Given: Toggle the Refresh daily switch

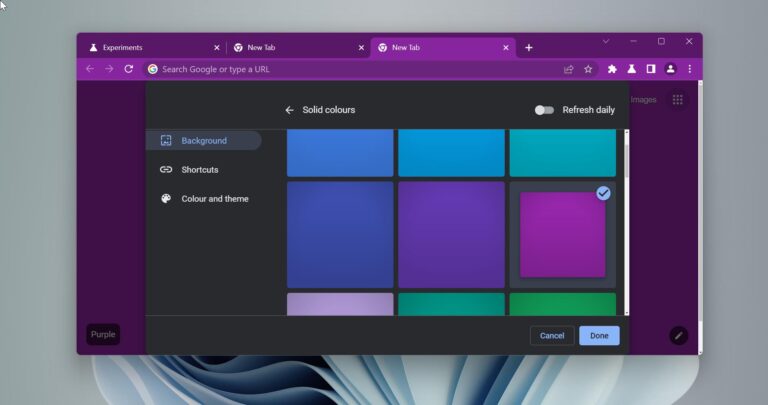Looking at the screenshot, I should pyautogui.click(x=544, y=110).
